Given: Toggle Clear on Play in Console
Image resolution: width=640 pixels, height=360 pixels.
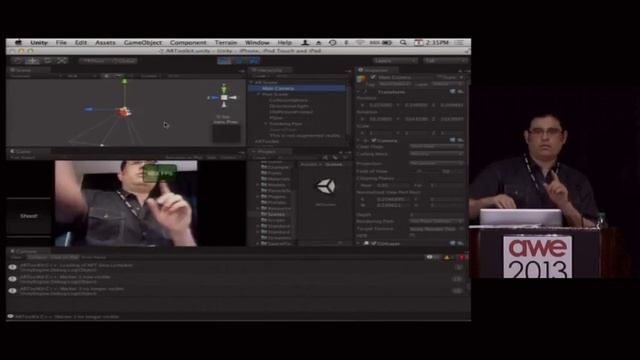Looking at the screenshot, I should (64, 258).
